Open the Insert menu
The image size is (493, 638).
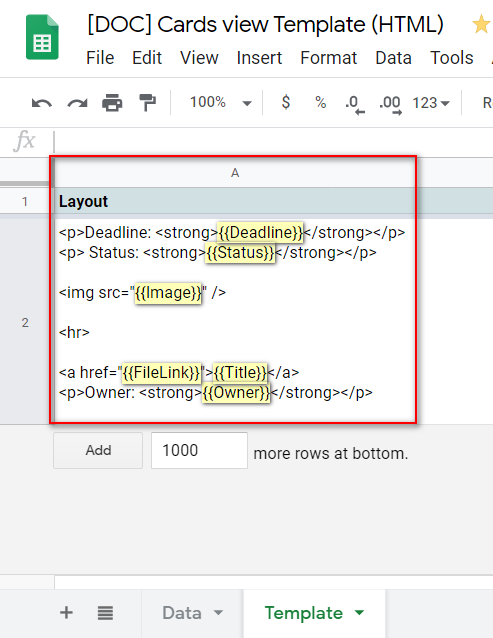[x=259, y=58]
